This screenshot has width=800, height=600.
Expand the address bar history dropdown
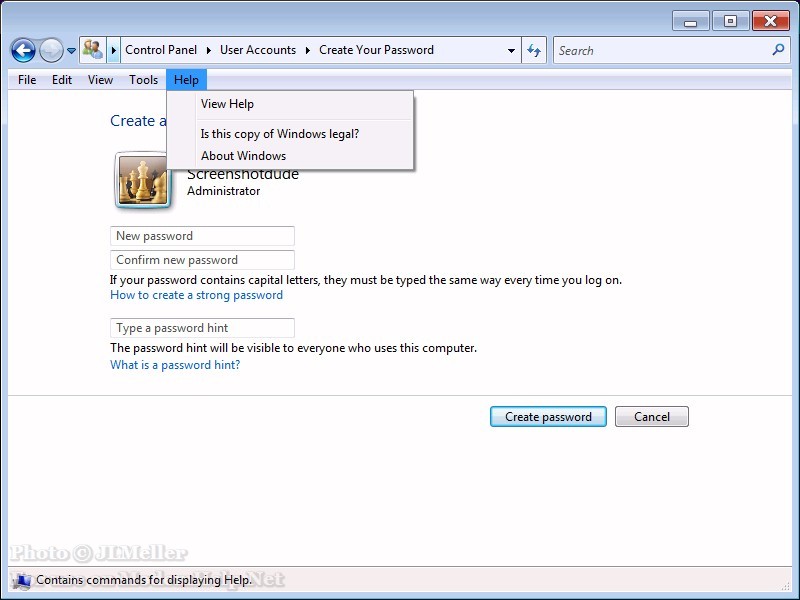tap(512, 50)
